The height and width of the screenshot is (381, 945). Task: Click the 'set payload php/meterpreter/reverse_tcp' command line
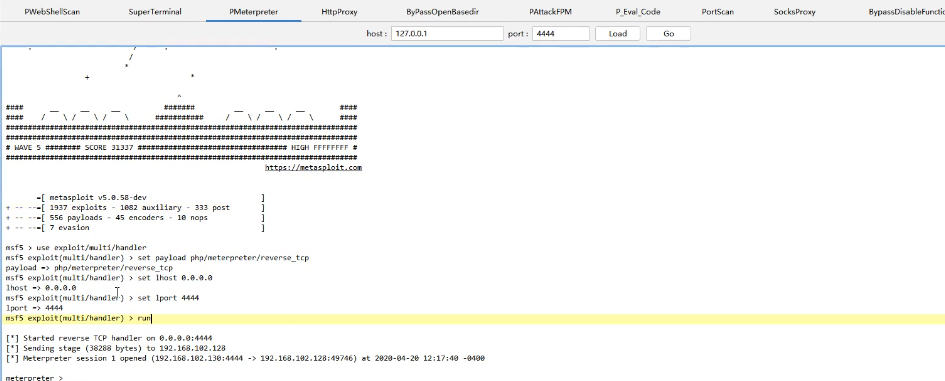click(x=157, y=258)
